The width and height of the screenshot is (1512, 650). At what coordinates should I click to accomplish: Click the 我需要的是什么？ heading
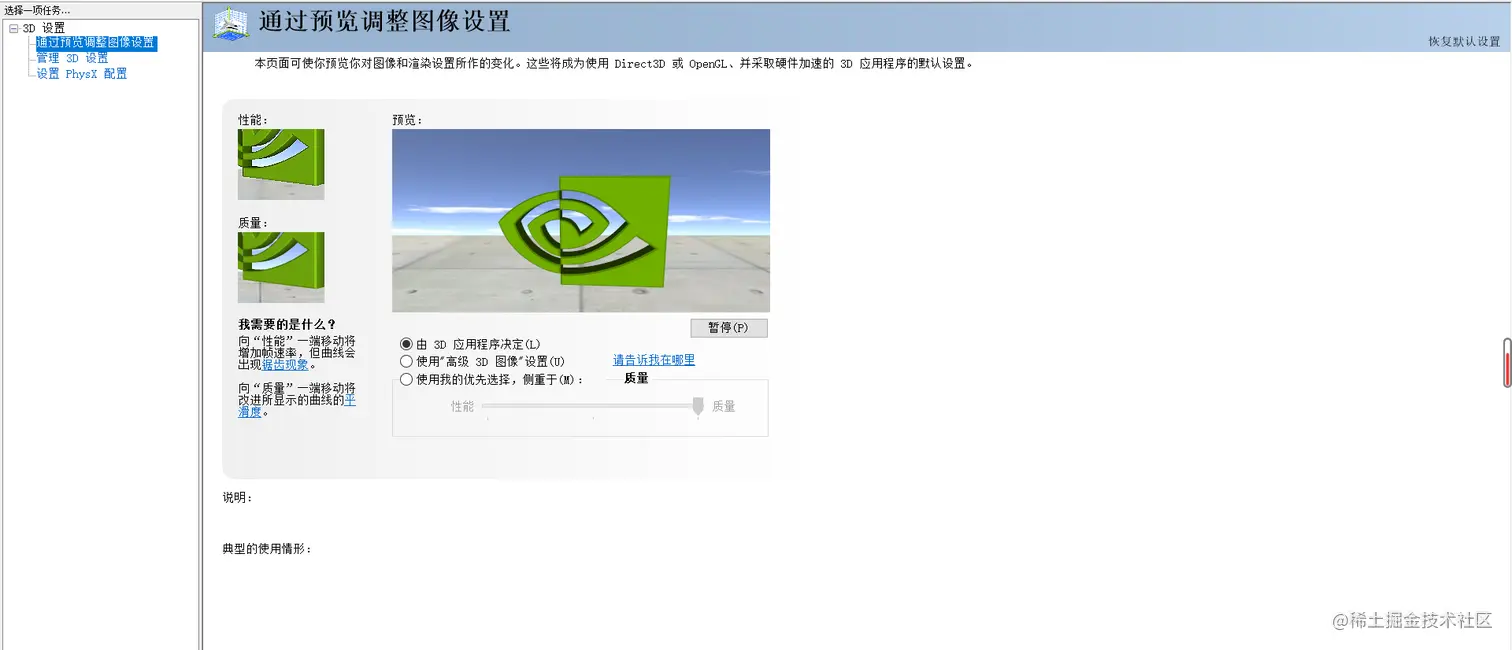tap(287, 324)
